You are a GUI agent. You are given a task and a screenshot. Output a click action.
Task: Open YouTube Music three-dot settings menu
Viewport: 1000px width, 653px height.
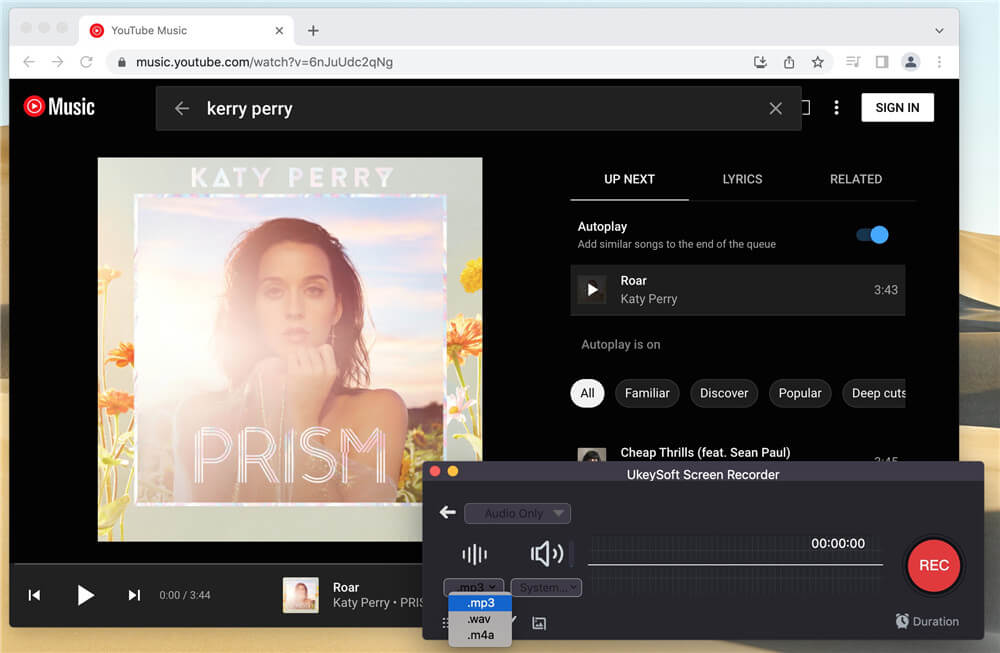[836, 108]
